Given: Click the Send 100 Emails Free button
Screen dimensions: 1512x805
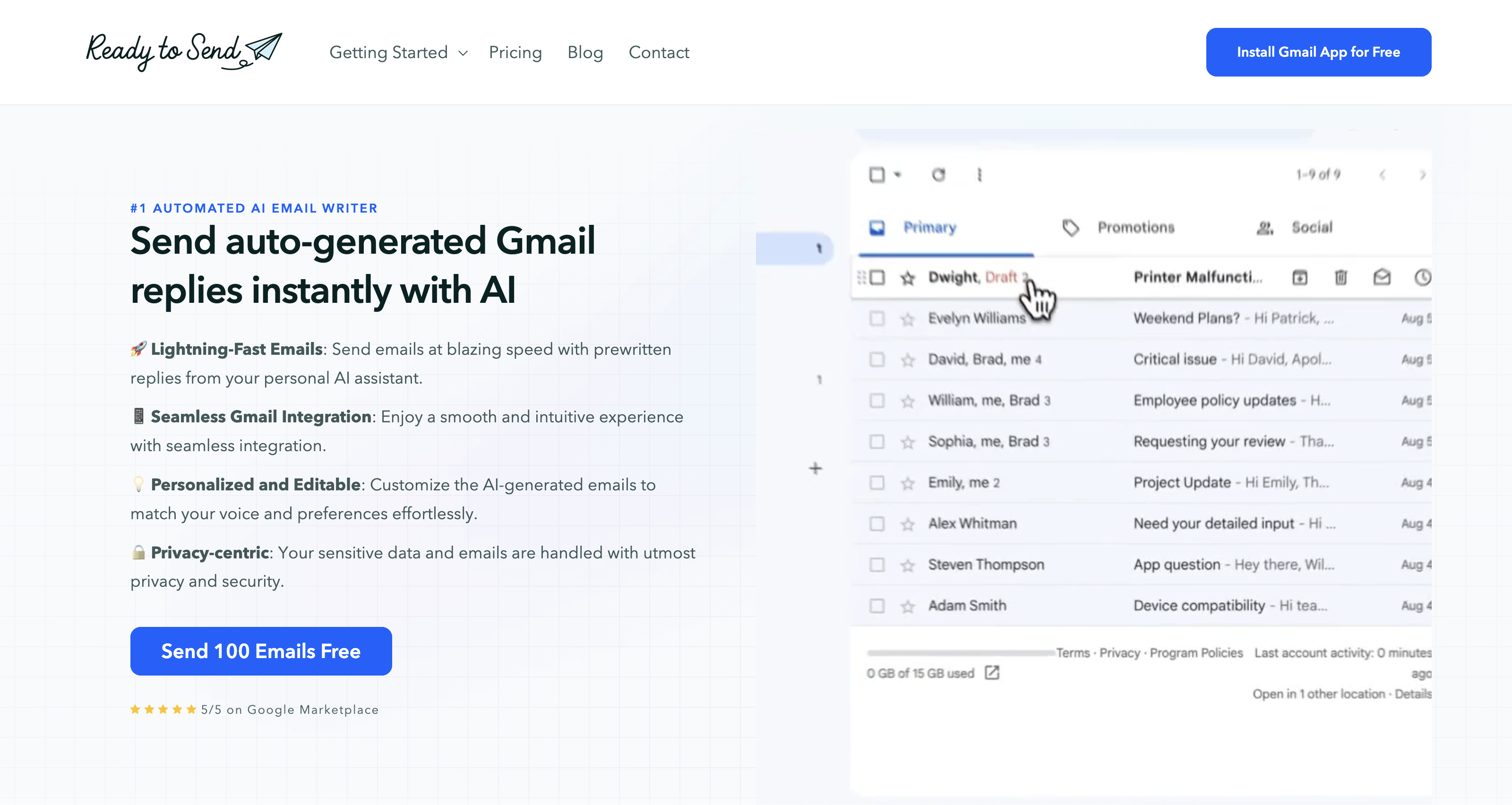Looking at the screenshot, I should [261, 651].
